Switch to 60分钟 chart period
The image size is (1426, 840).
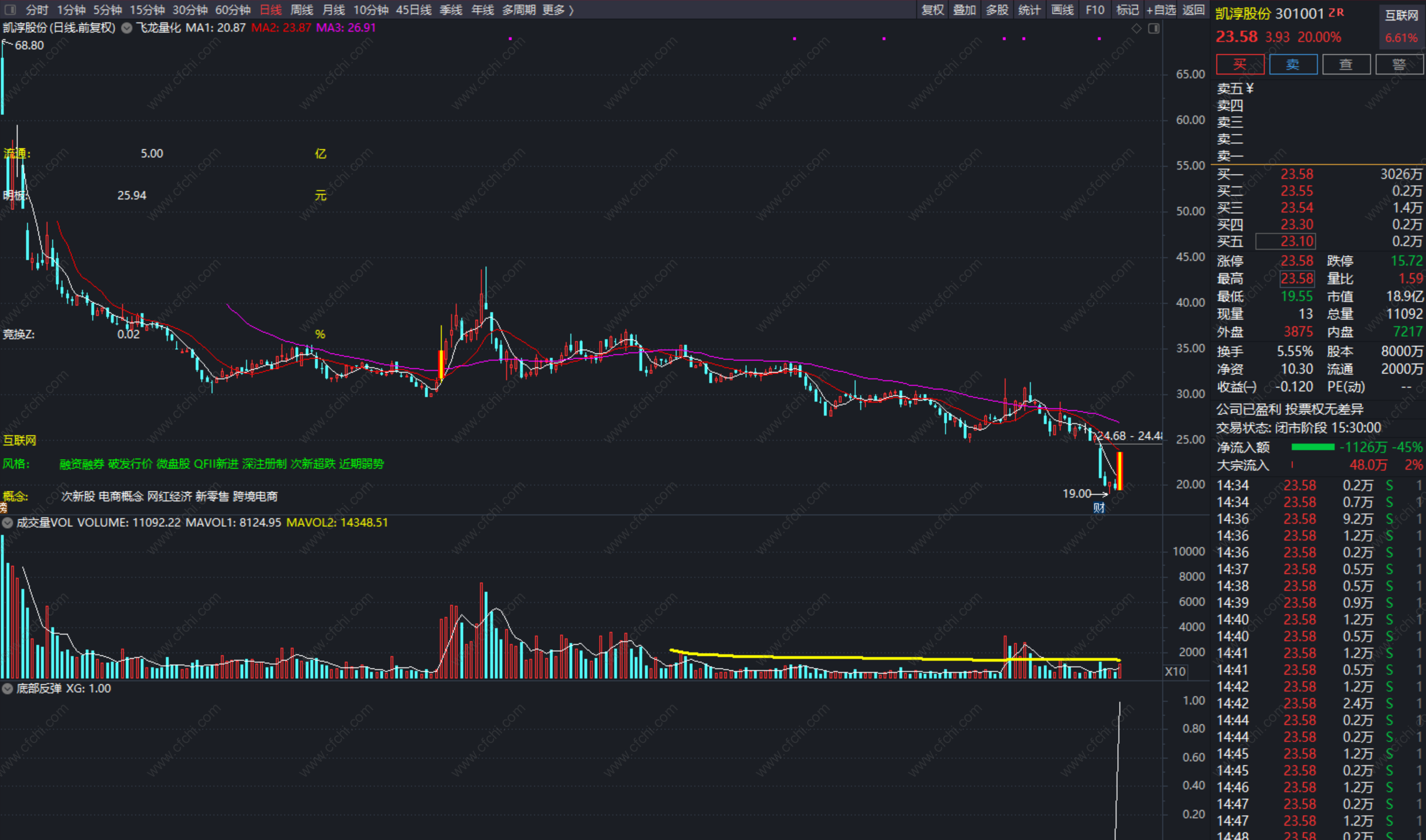(x=232, y=10)
